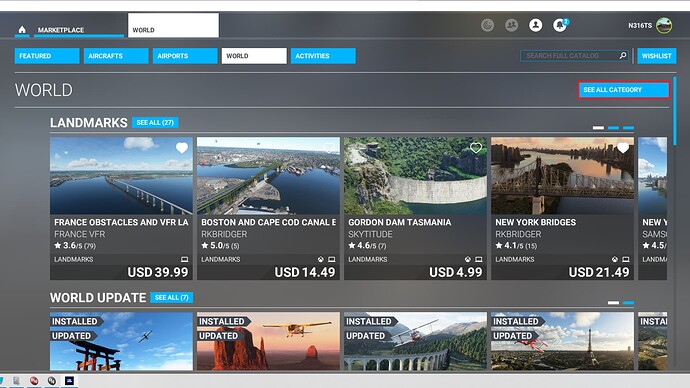Click the star icon beside the 4.6 rating
Image resolution: width=690 pixels, height=388 pixels.
coord(352,245)
